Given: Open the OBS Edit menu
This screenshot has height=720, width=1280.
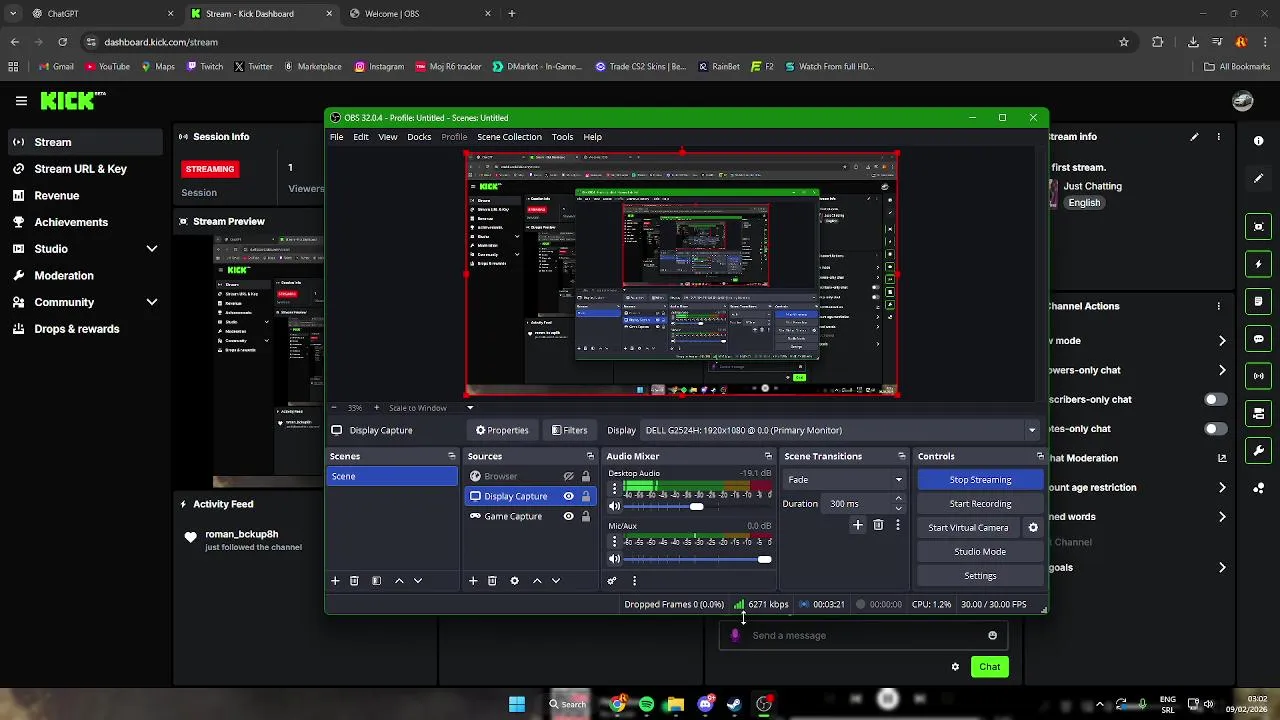Looking at the screenshot, I should 361,137.
